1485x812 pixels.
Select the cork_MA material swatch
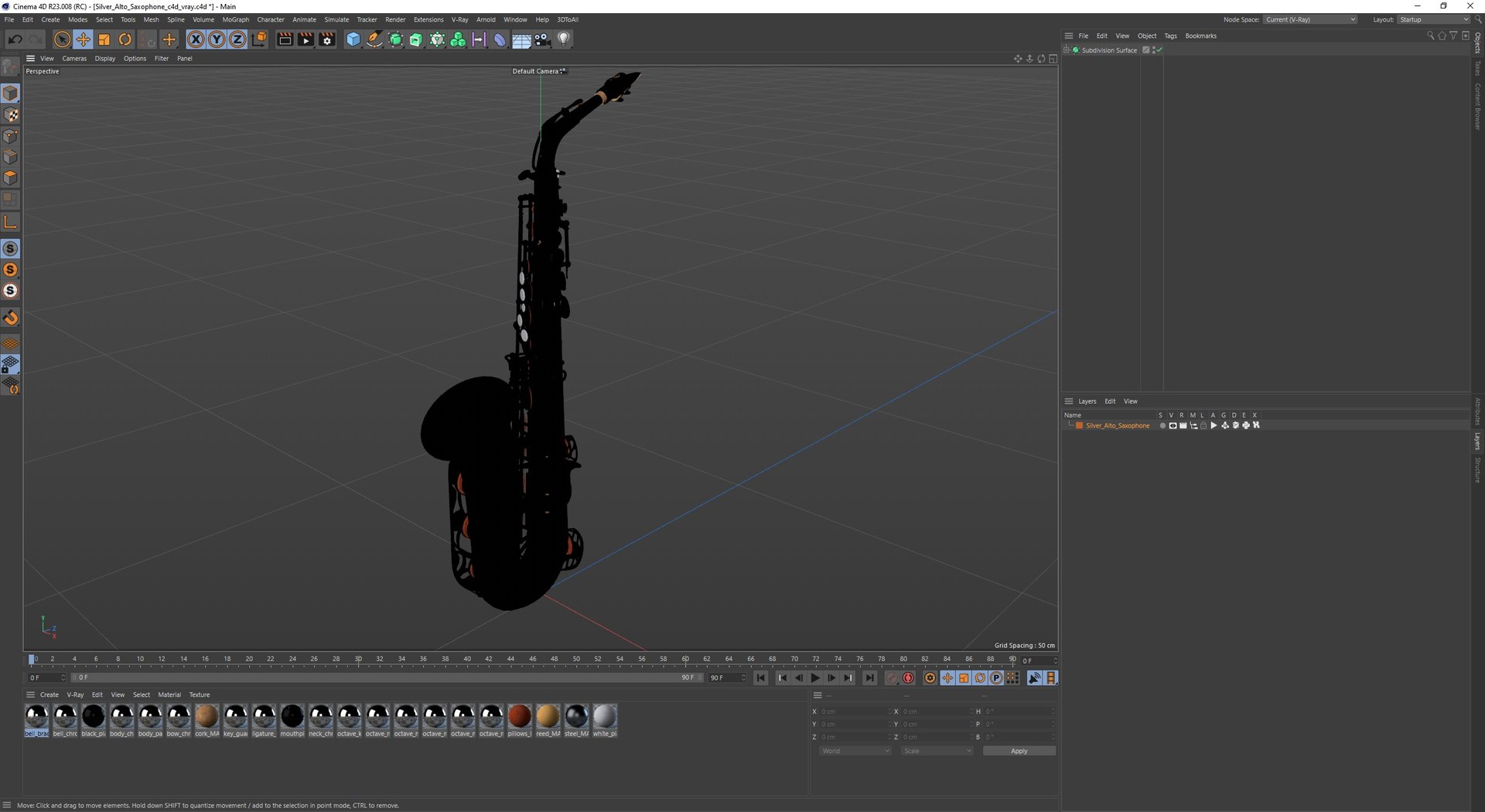coord(207,720)
